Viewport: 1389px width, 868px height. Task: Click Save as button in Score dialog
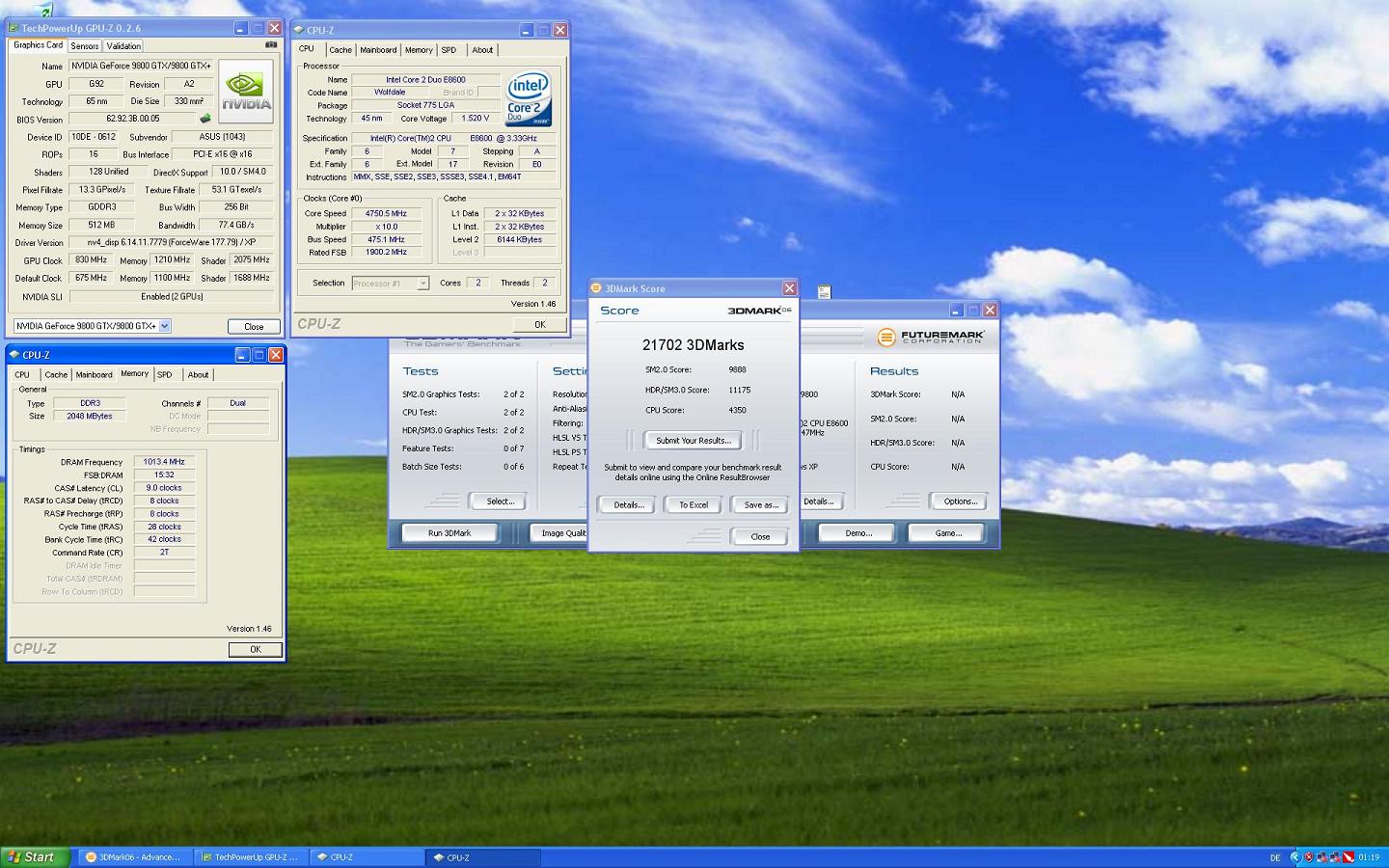760,504
